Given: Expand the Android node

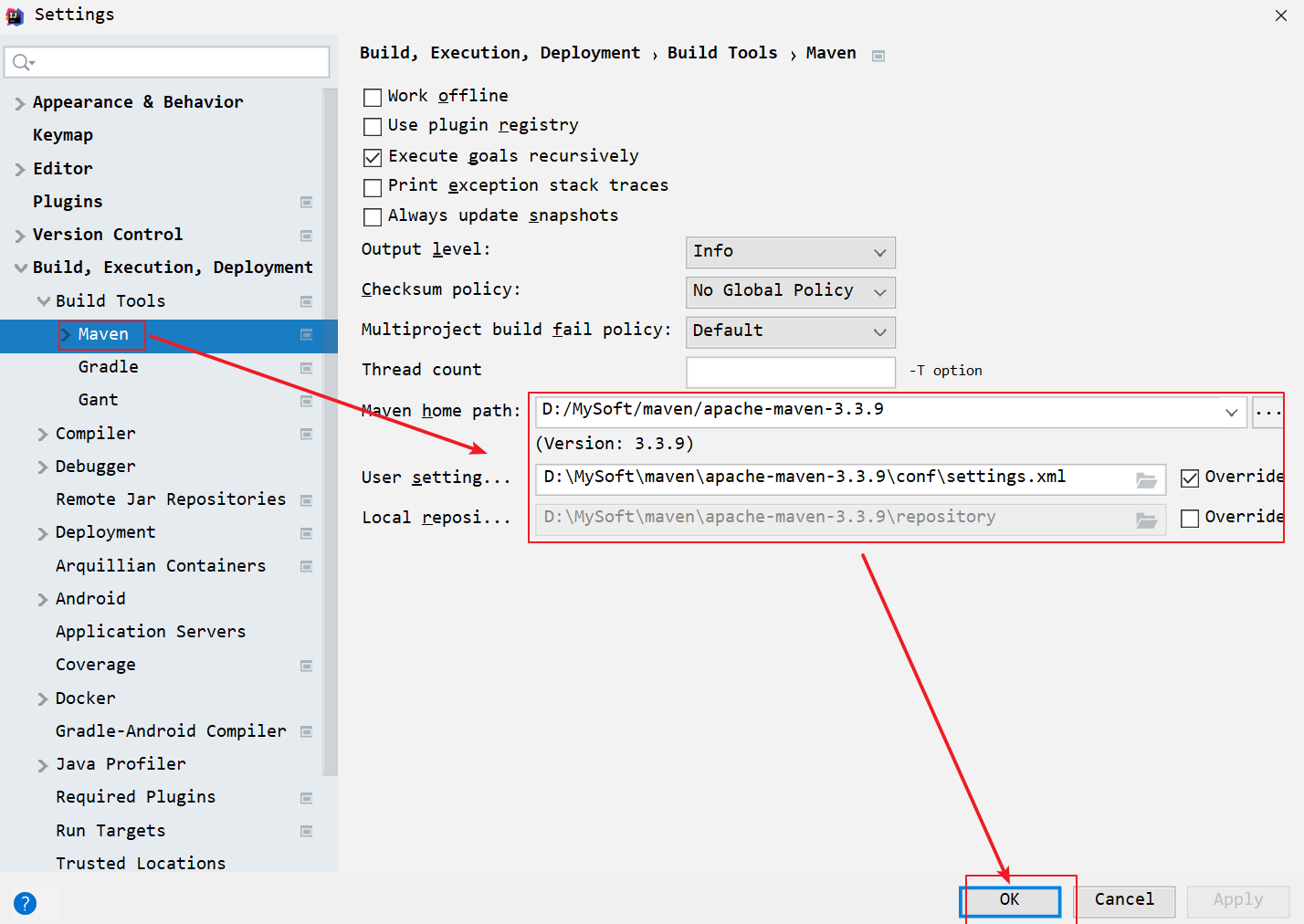Looking at the screenshot, I should click(x=43, y=599).
